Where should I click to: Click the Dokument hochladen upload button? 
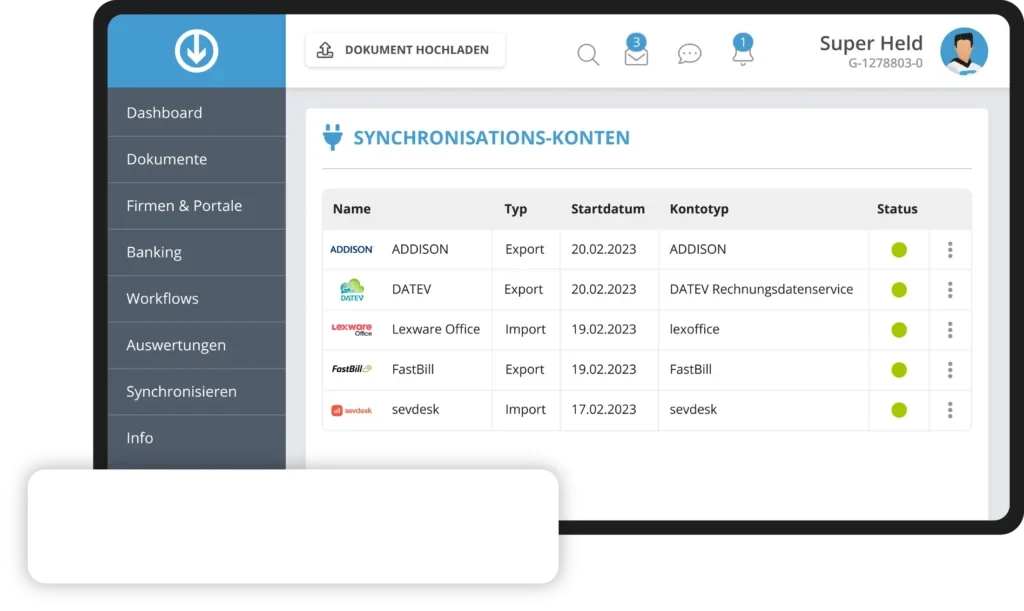pyautogui.click(x=405, y=50)
